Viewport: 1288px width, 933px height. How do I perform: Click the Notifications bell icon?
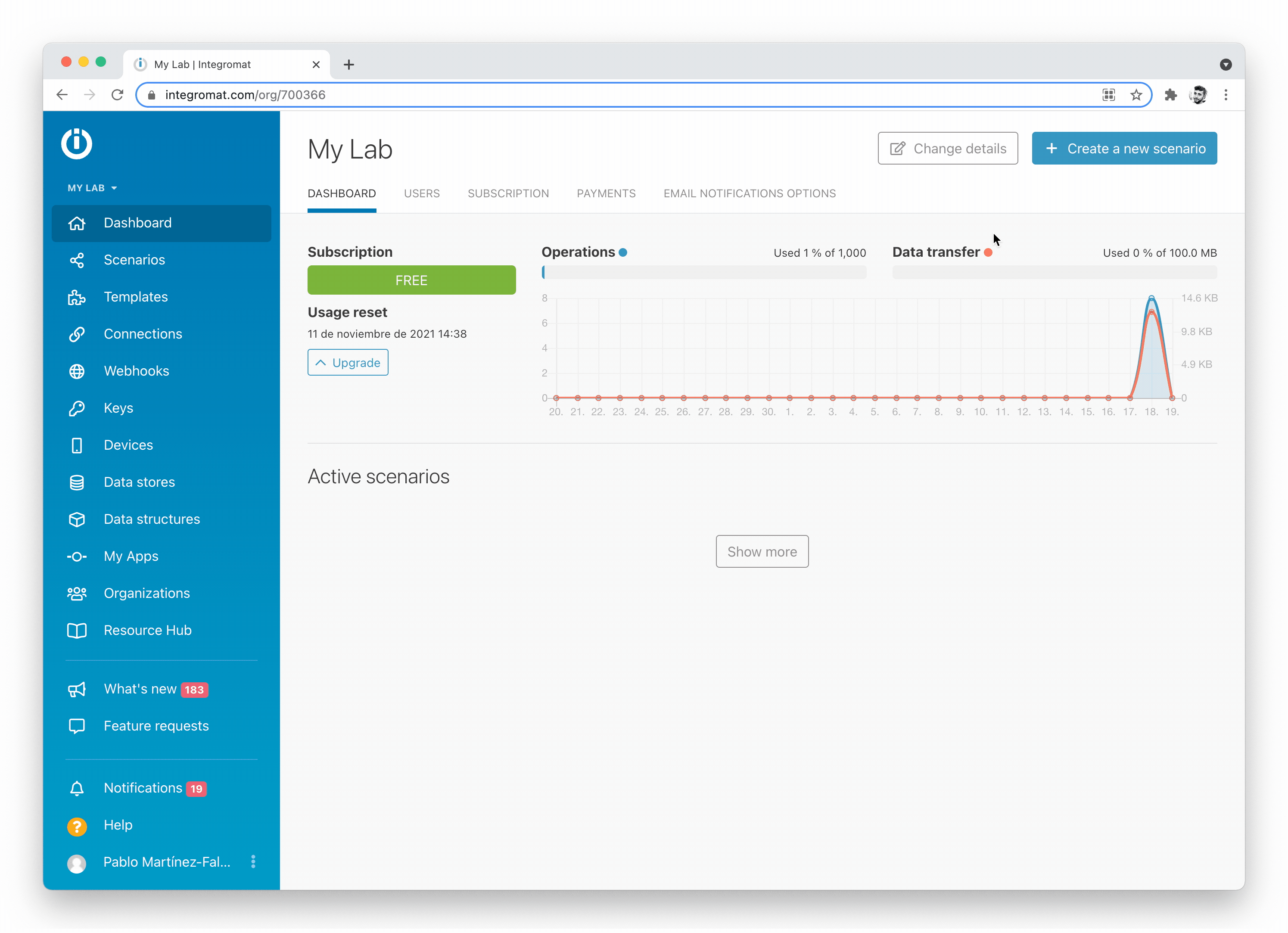click(77, 788)
